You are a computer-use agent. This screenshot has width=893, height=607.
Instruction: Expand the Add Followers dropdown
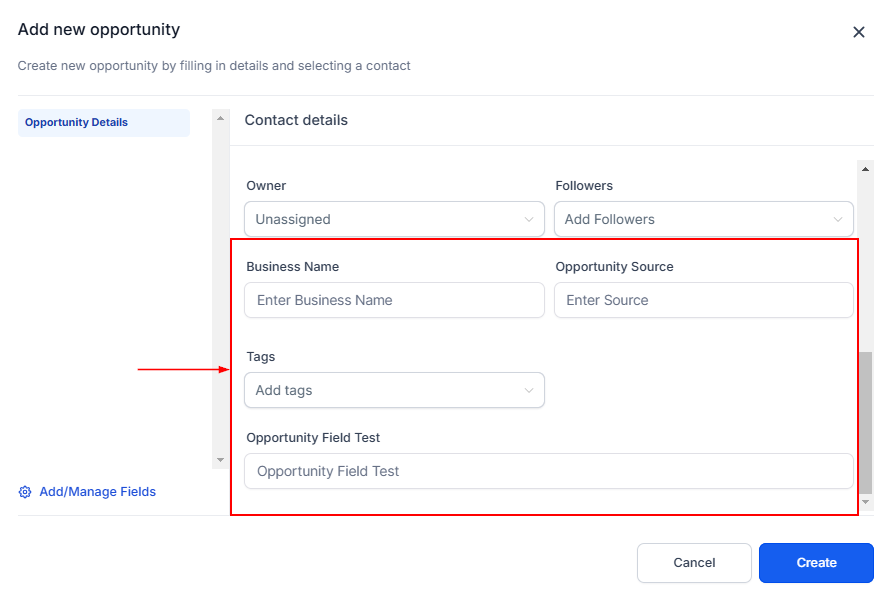pyautogui.click(x=695, y=219)
